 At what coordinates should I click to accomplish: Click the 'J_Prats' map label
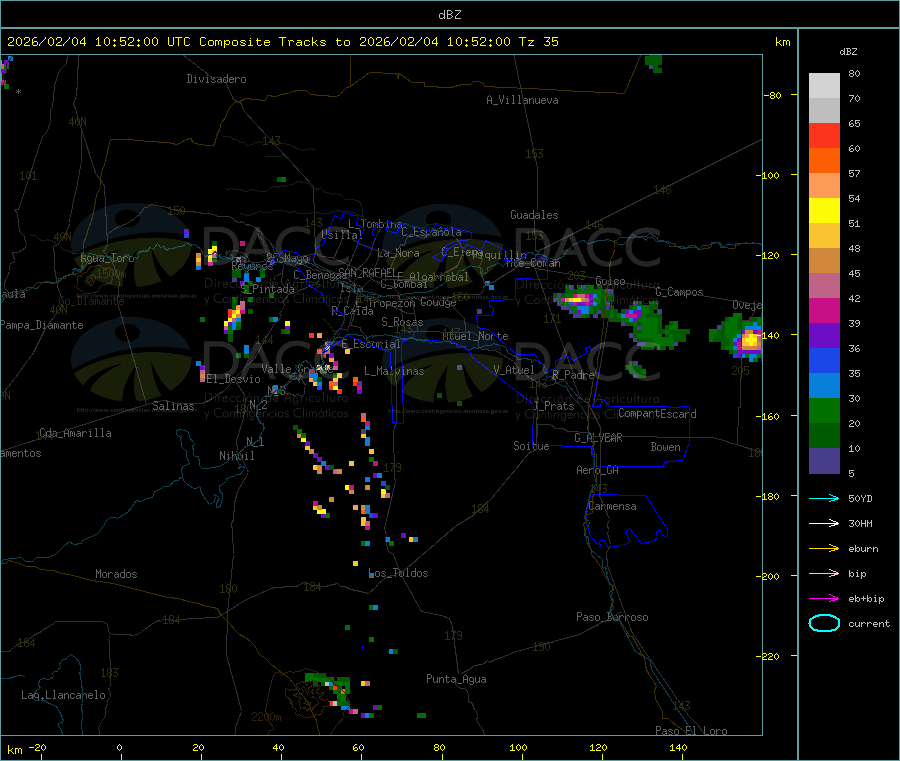coord(553,406)
